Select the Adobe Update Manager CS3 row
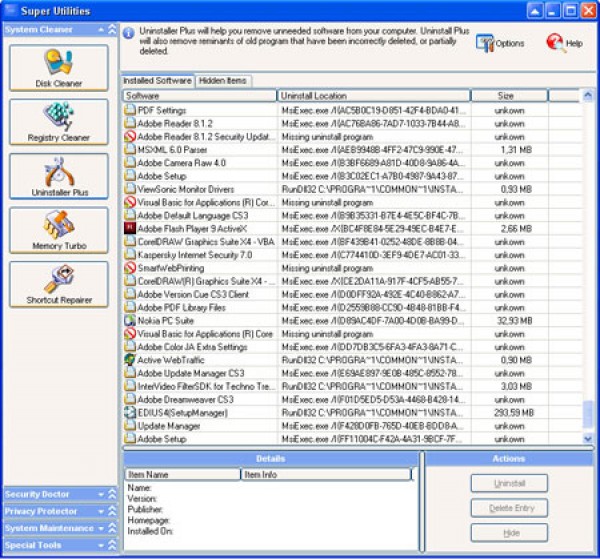600x559 pixels. pyautogui.click(x=353, y=373)
